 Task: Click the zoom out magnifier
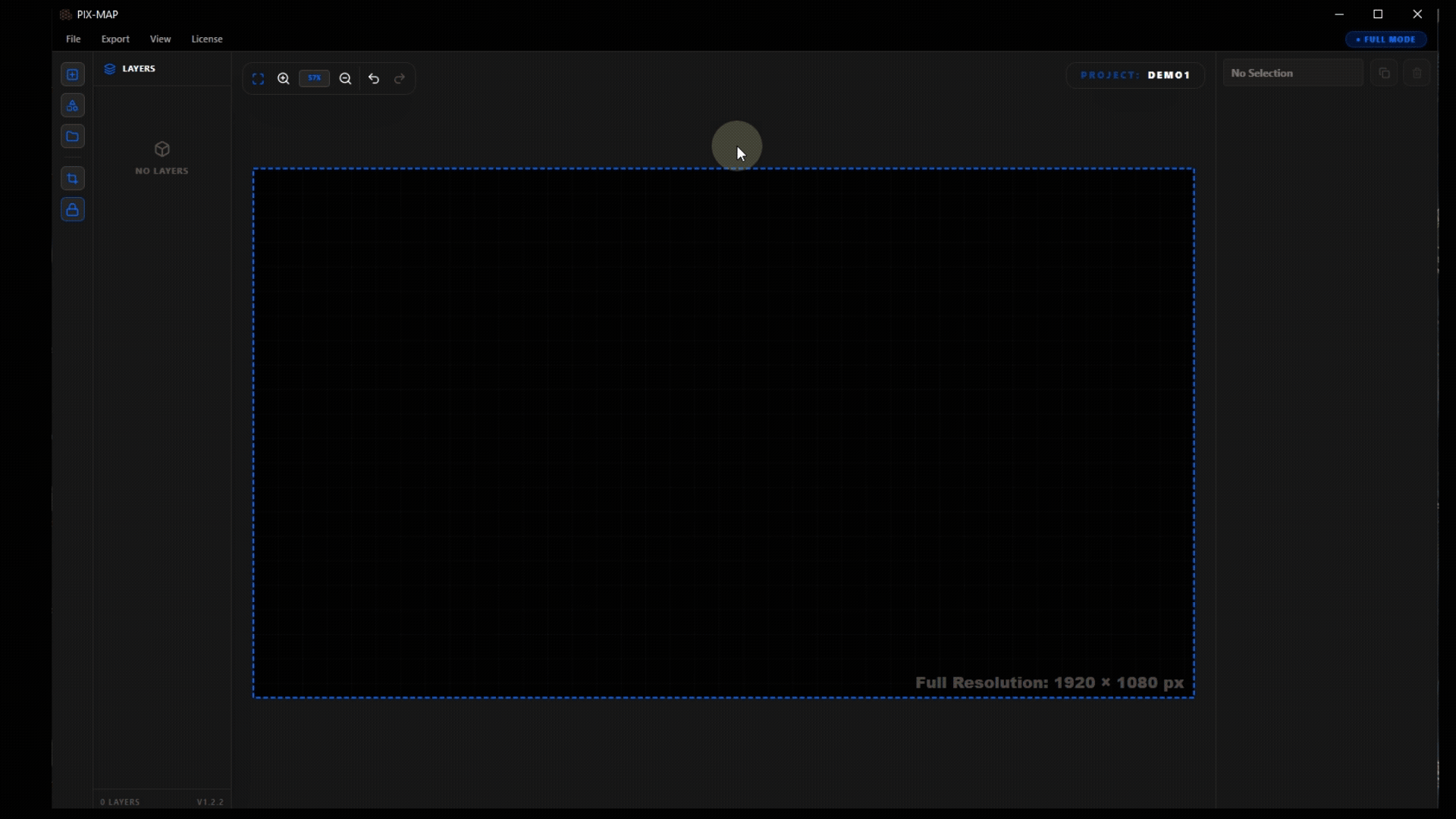pos(345,79)
